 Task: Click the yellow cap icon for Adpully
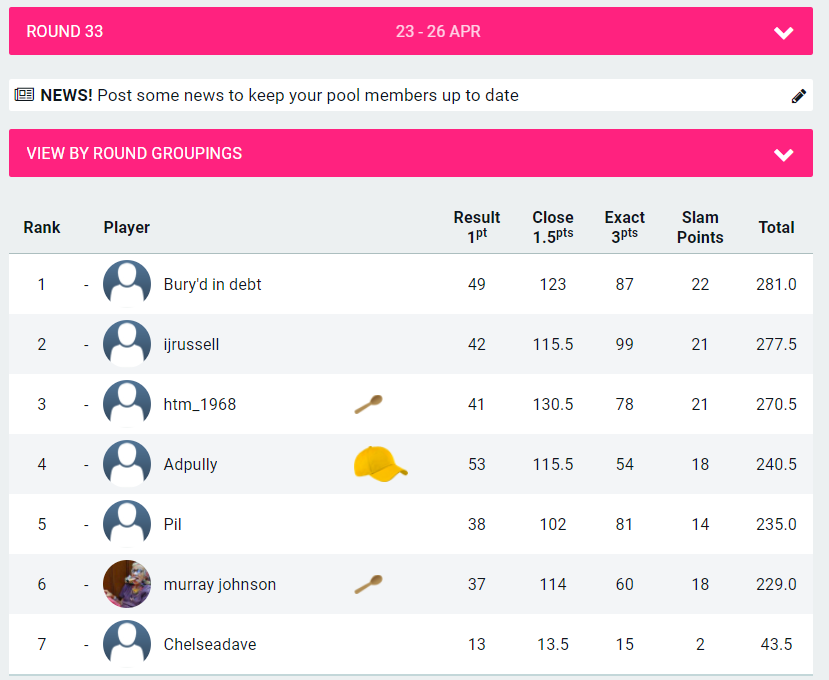coord(380,464)
